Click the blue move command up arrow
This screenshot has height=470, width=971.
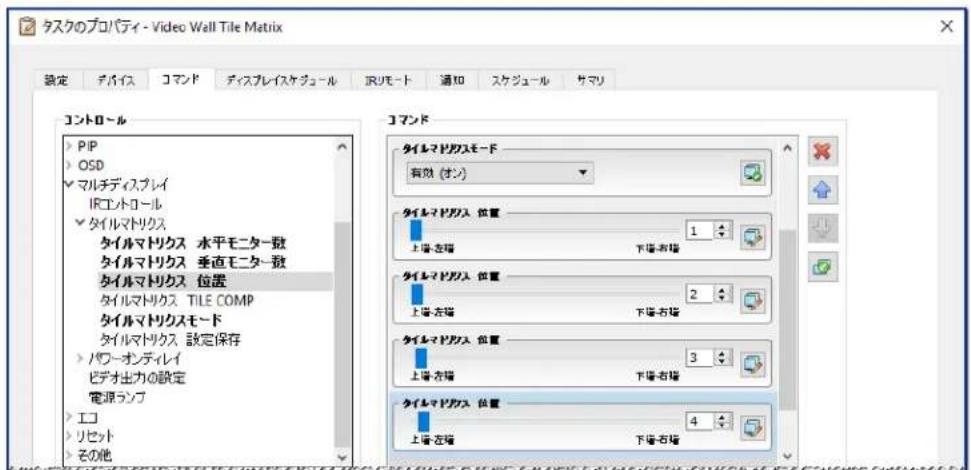click(823, 189)
